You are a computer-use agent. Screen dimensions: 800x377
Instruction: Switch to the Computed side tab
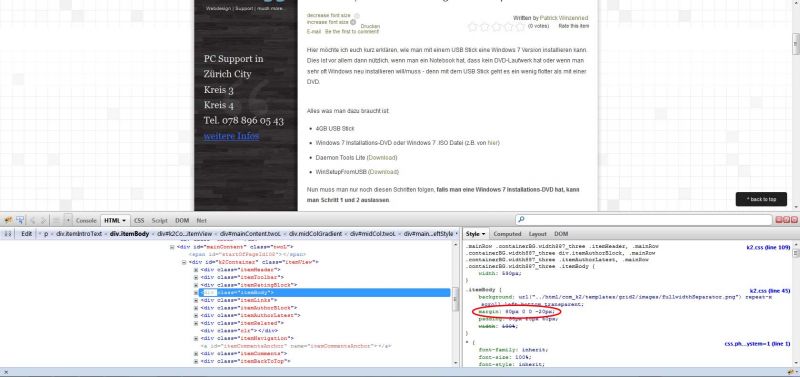pos(507,234)
